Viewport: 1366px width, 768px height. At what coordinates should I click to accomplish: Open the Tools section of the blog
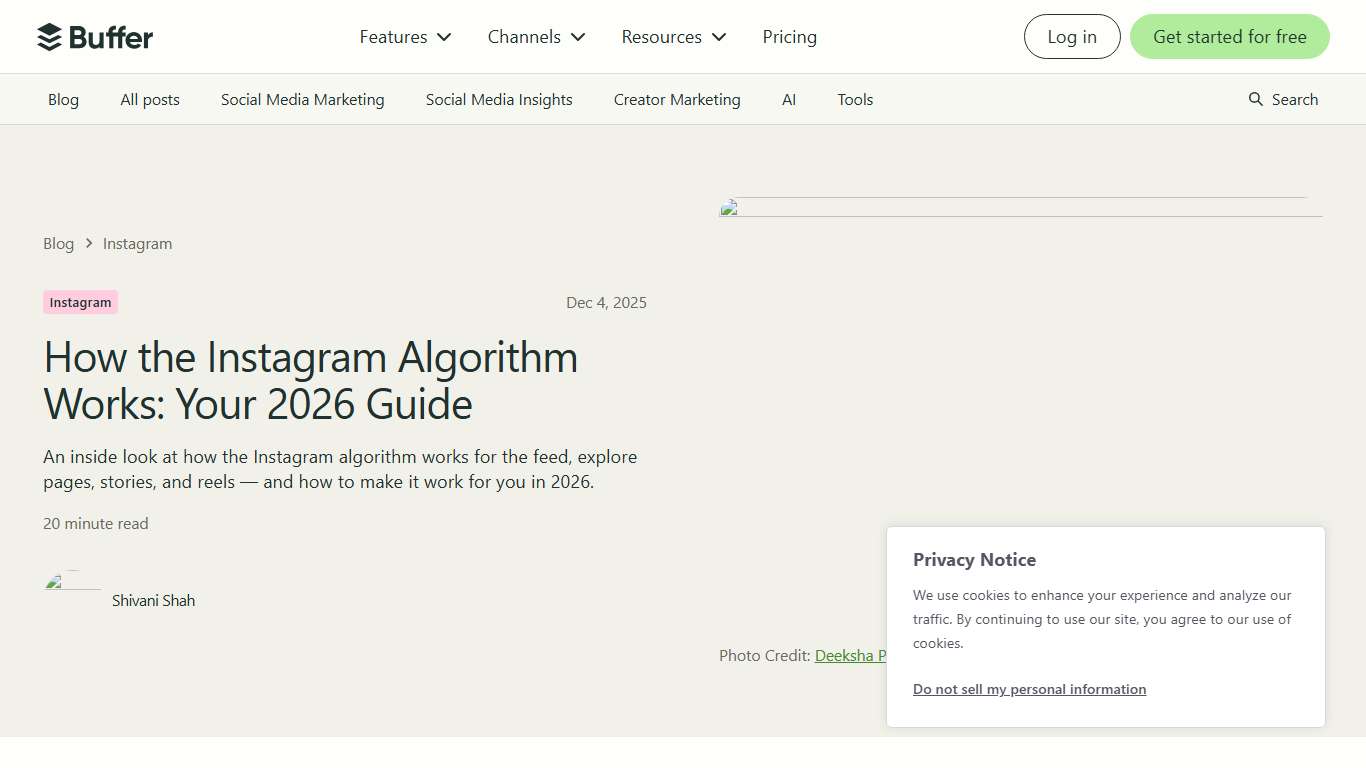[x=855, y=99]
